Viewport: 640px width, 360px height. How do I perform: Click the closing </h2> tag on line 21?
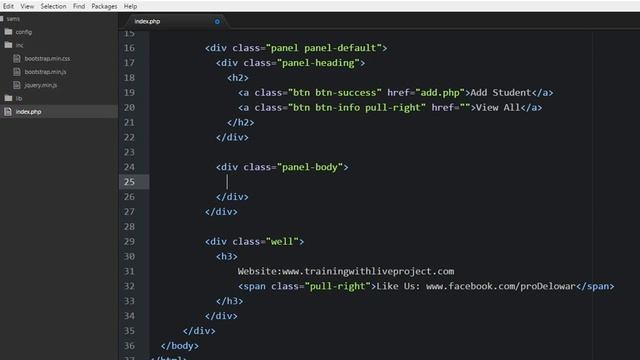coord(240,122)
